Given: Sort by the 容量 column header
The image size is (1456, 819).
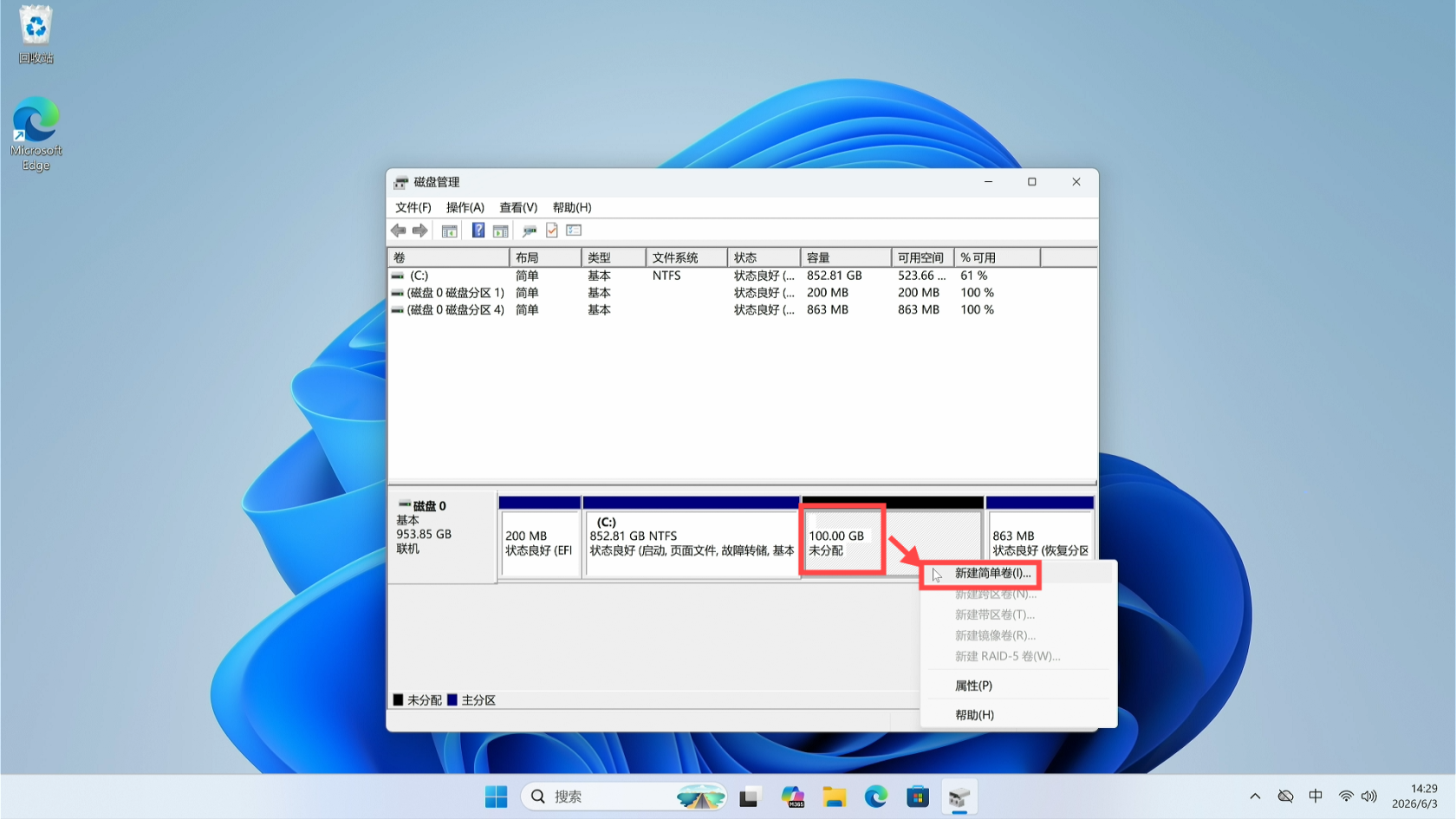Looking at the screenshot, I should [x=847, y=258].
